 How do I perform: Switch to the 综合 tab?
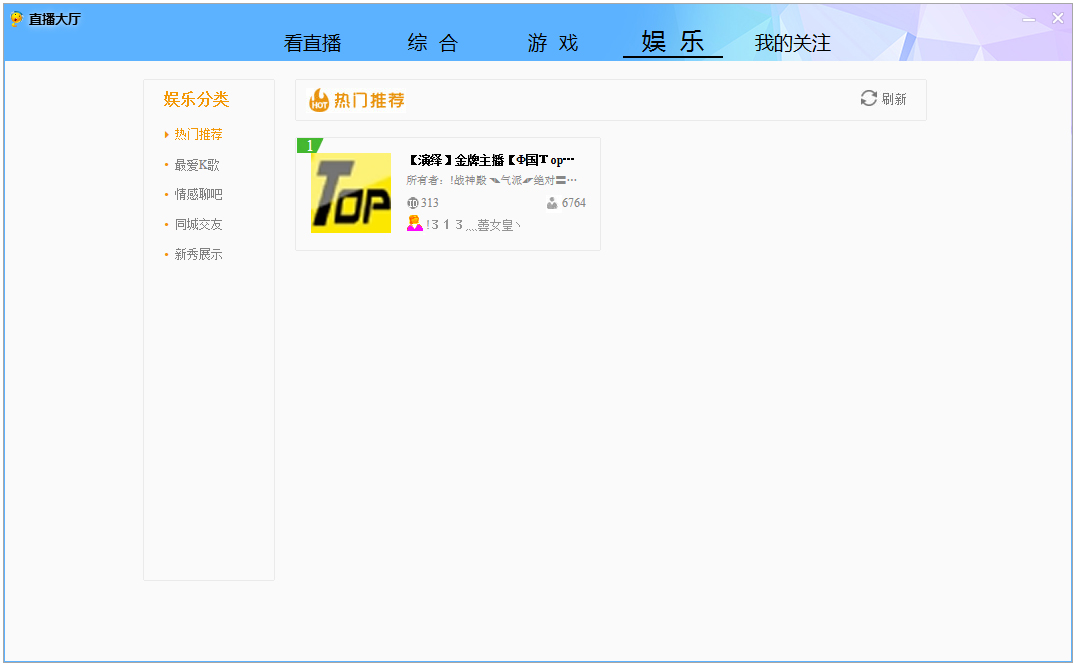[x=434, y=43]
